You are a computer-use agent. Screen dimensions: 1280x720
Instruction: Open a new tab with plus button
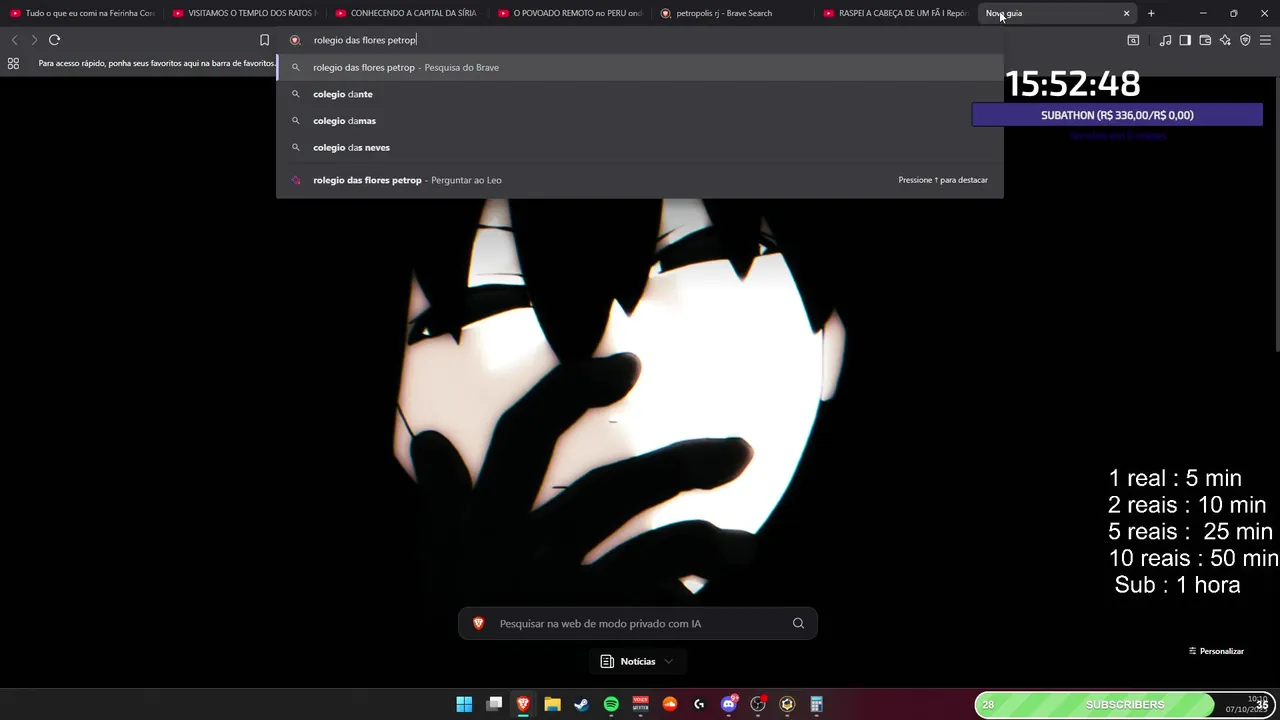coord(1151,13)
